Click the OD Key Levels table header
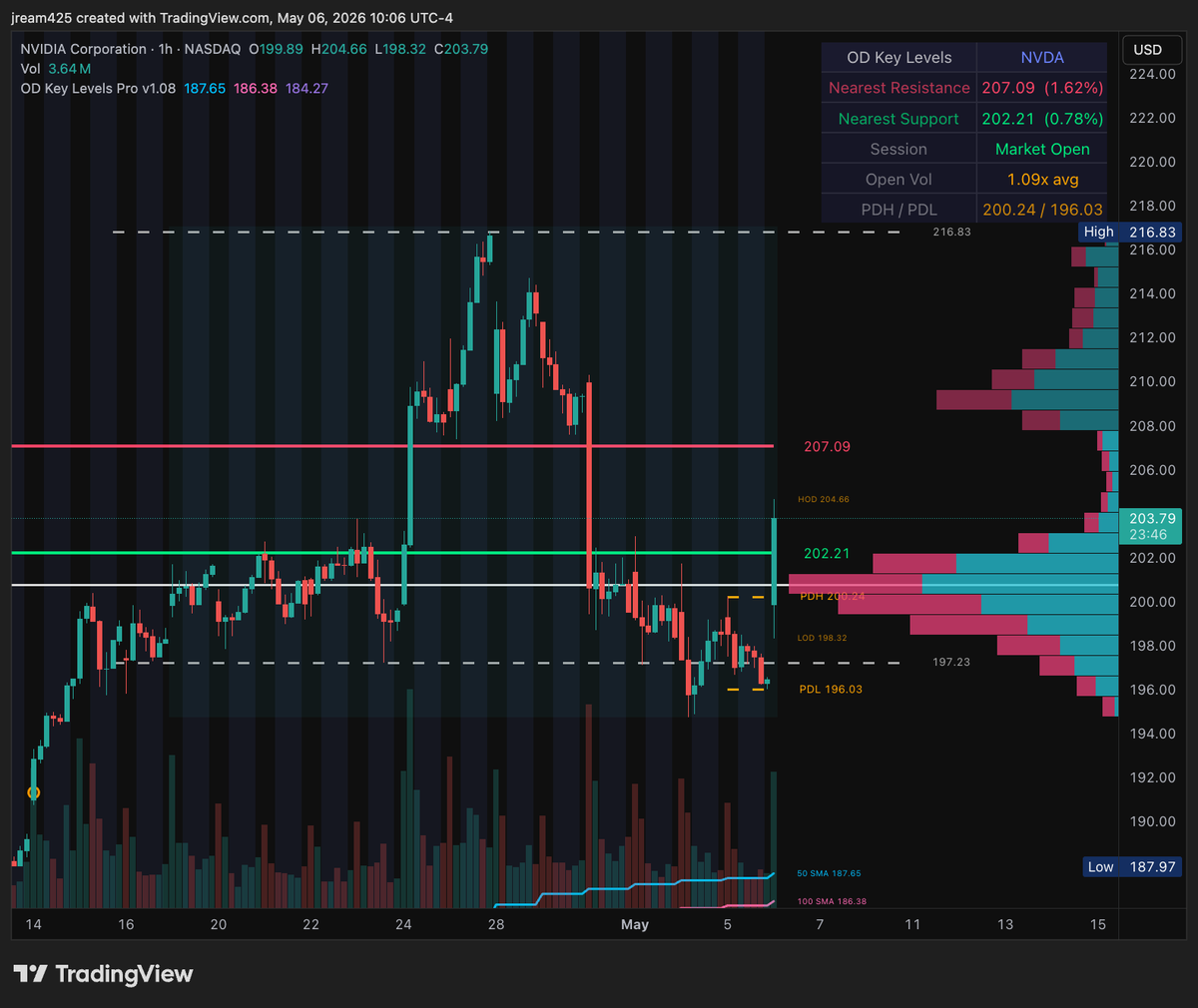Image resolution: width=1198 pixels, height=1008 pixels. click(x=898, y=58)
